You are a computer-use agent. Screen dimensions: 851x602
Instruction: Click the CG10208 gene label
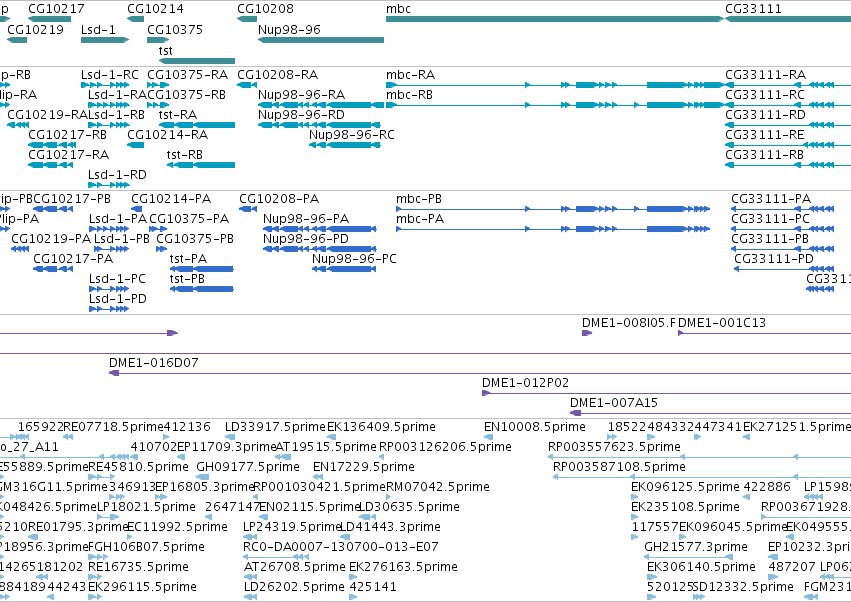tap(265, 9)
